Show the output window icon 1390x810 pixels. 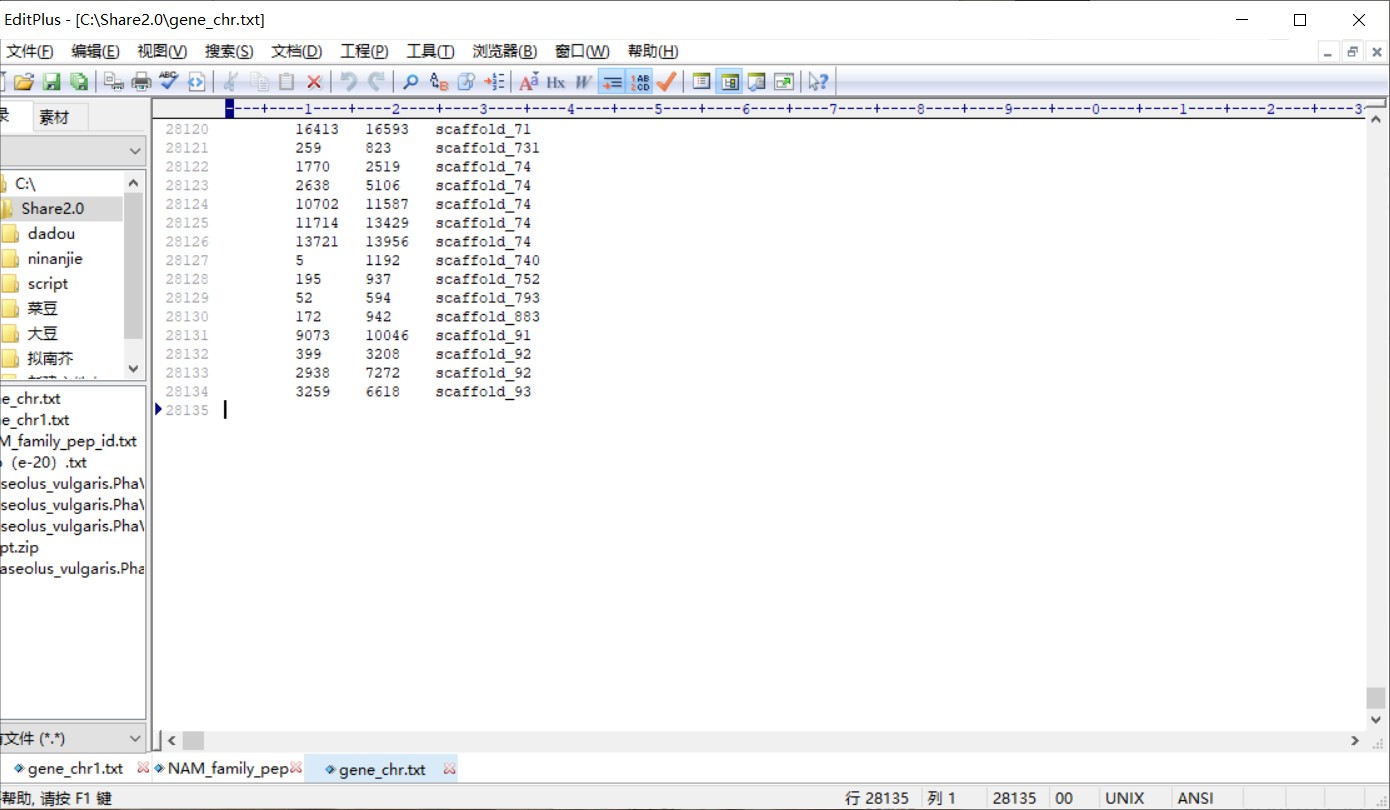pyautogui.click(x=757, y=82)
